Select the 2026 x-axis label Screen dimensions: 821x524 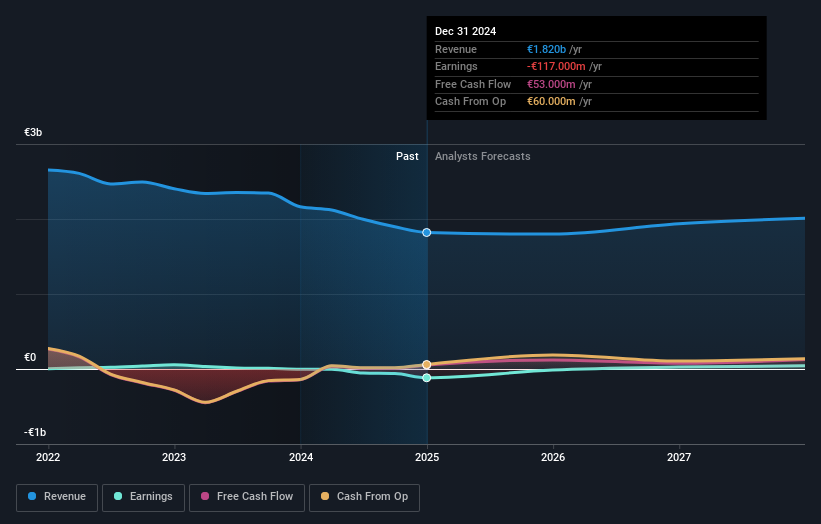tap(553, 457)
